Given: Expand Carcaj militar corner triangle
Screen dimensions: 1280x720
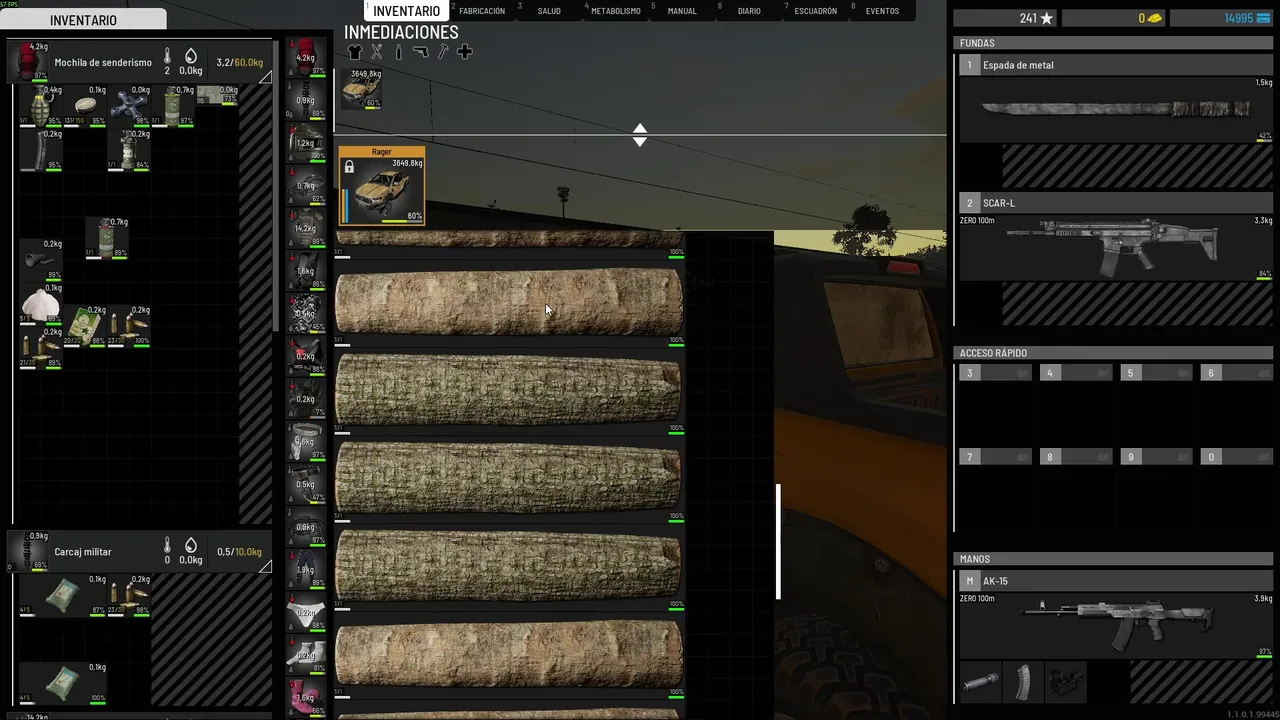Looking at the screenshot, I should (266, 566).
